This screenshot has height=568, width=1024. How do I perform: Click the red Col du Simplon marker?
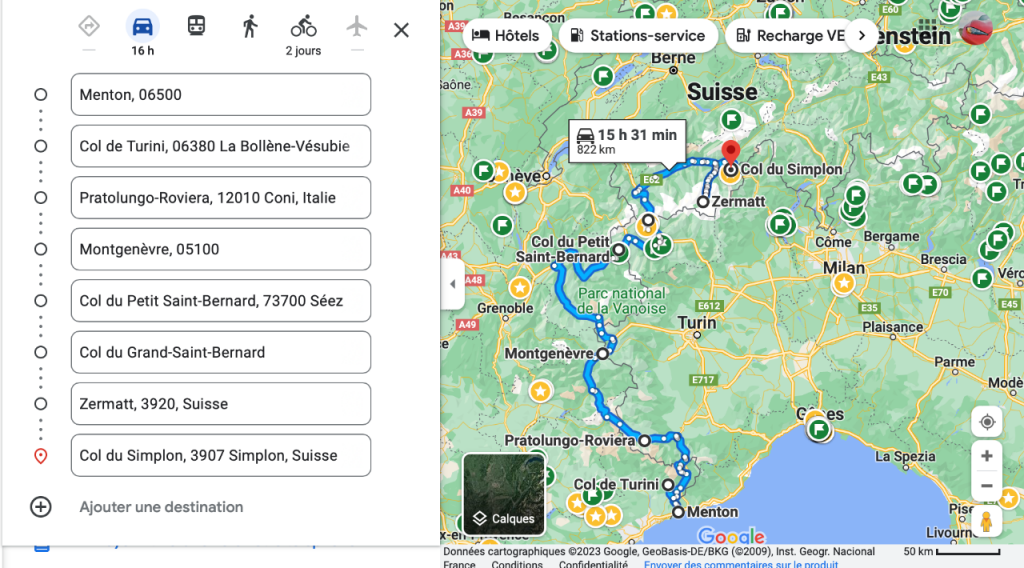pos(730,153)
